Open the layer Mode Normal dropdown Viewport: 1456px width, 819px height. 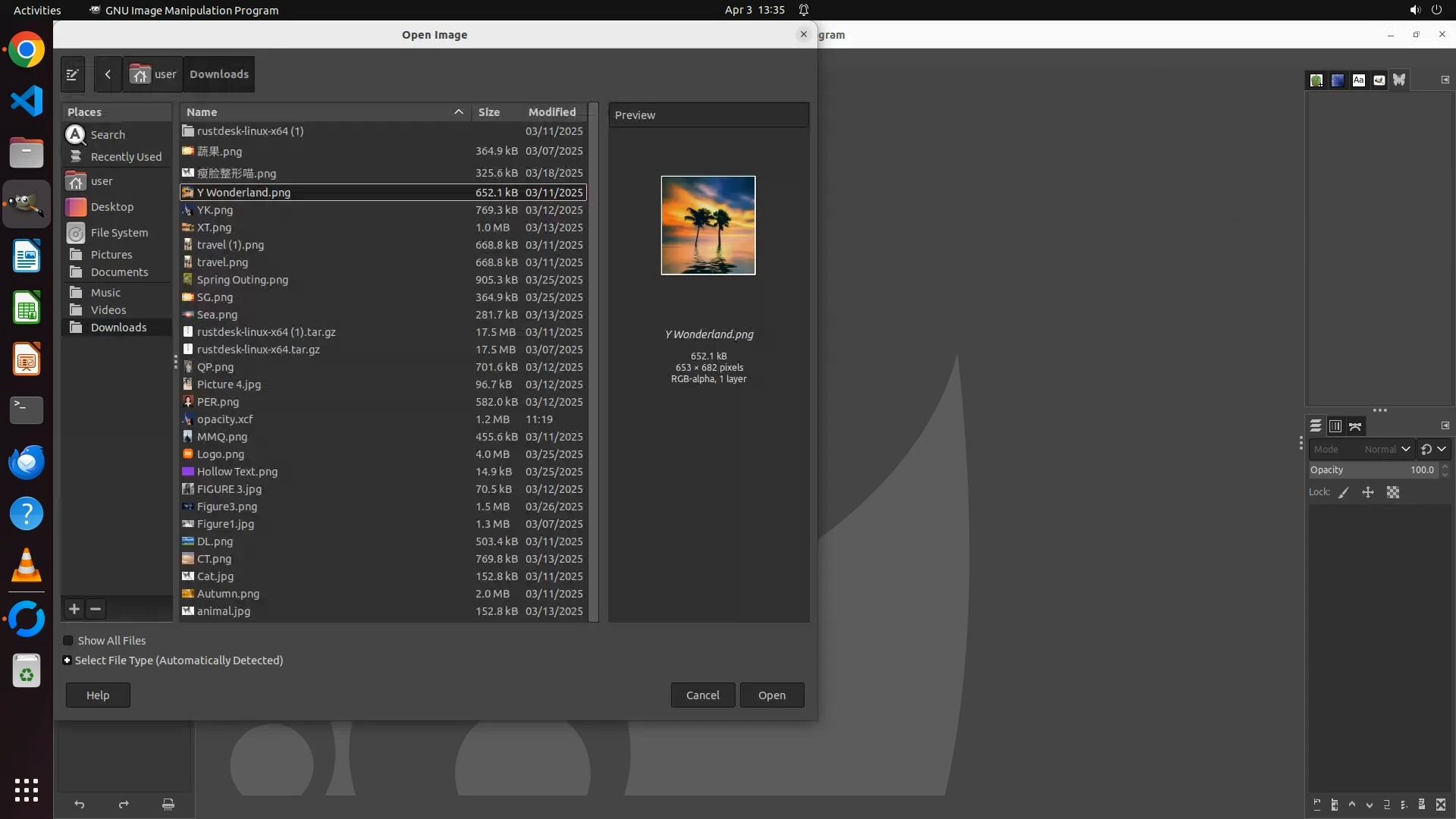coord(1362,449)
